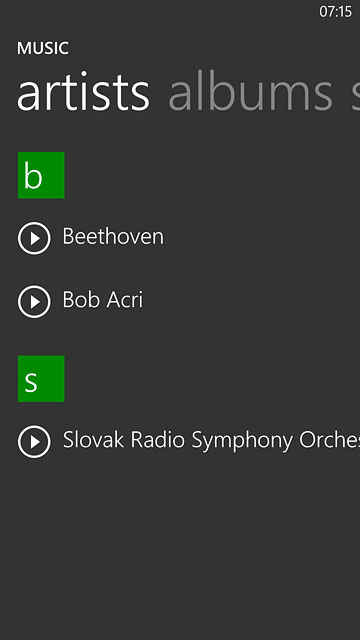Tap the MUSIC app title
Image resolution: width=360 pixels, height=640 pixels.
pyautogui.click(x=43, y=48)
